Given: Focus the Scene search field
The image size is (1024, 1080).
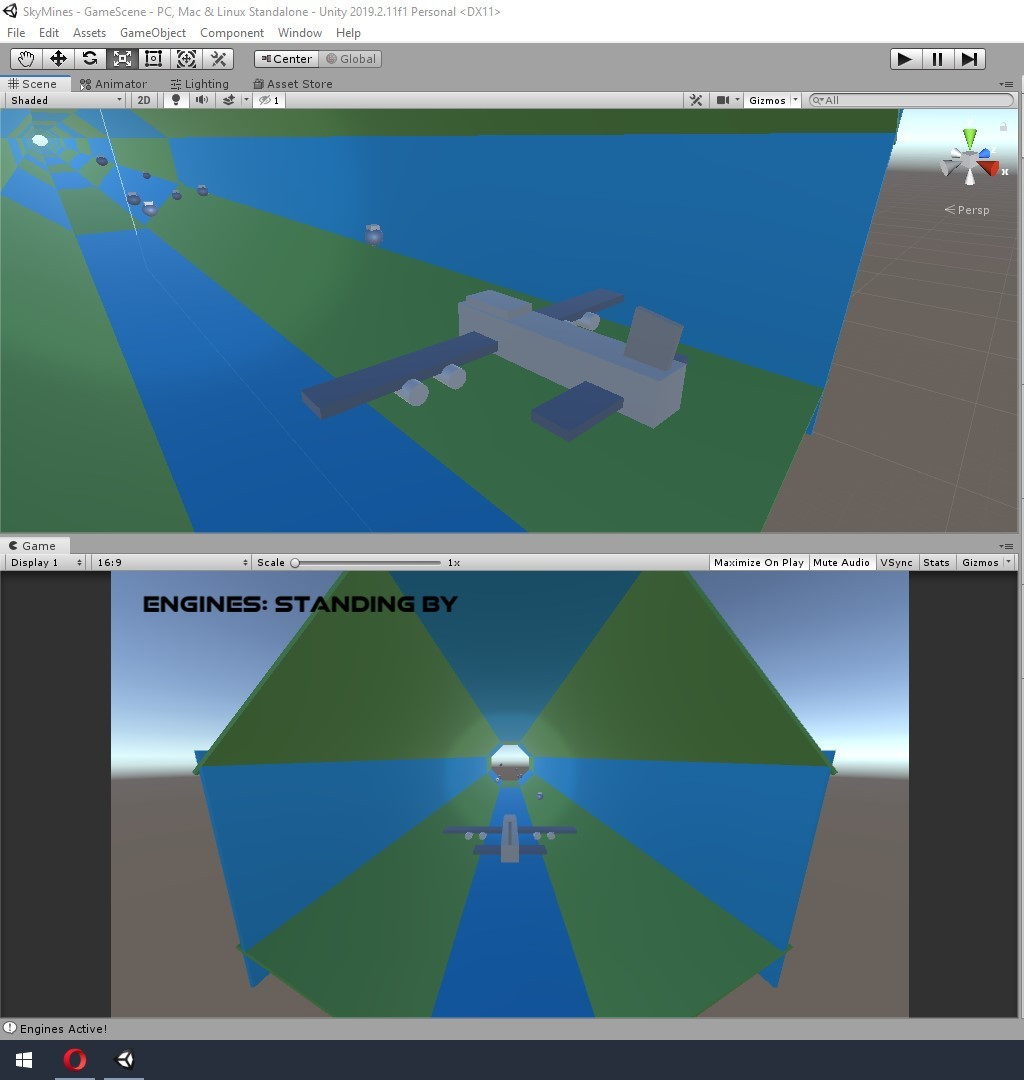Looking at the screenshot, I should click(911, 100).
